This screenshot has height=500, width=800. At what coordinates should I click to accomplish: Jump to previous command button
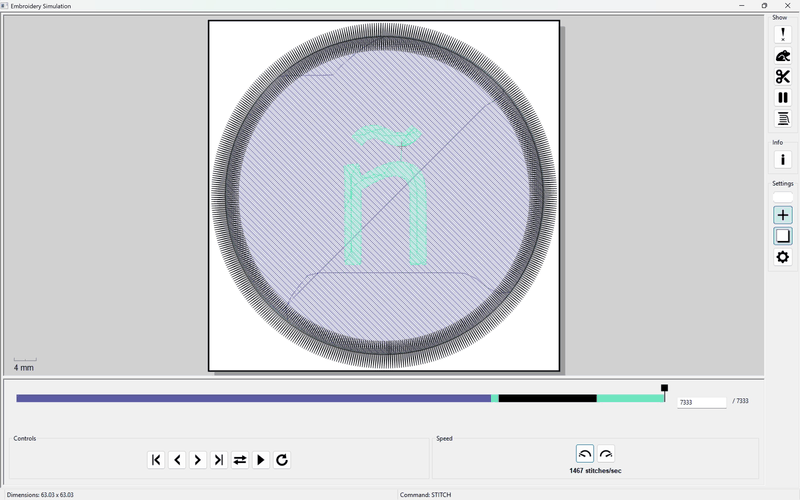click(156, 460)
